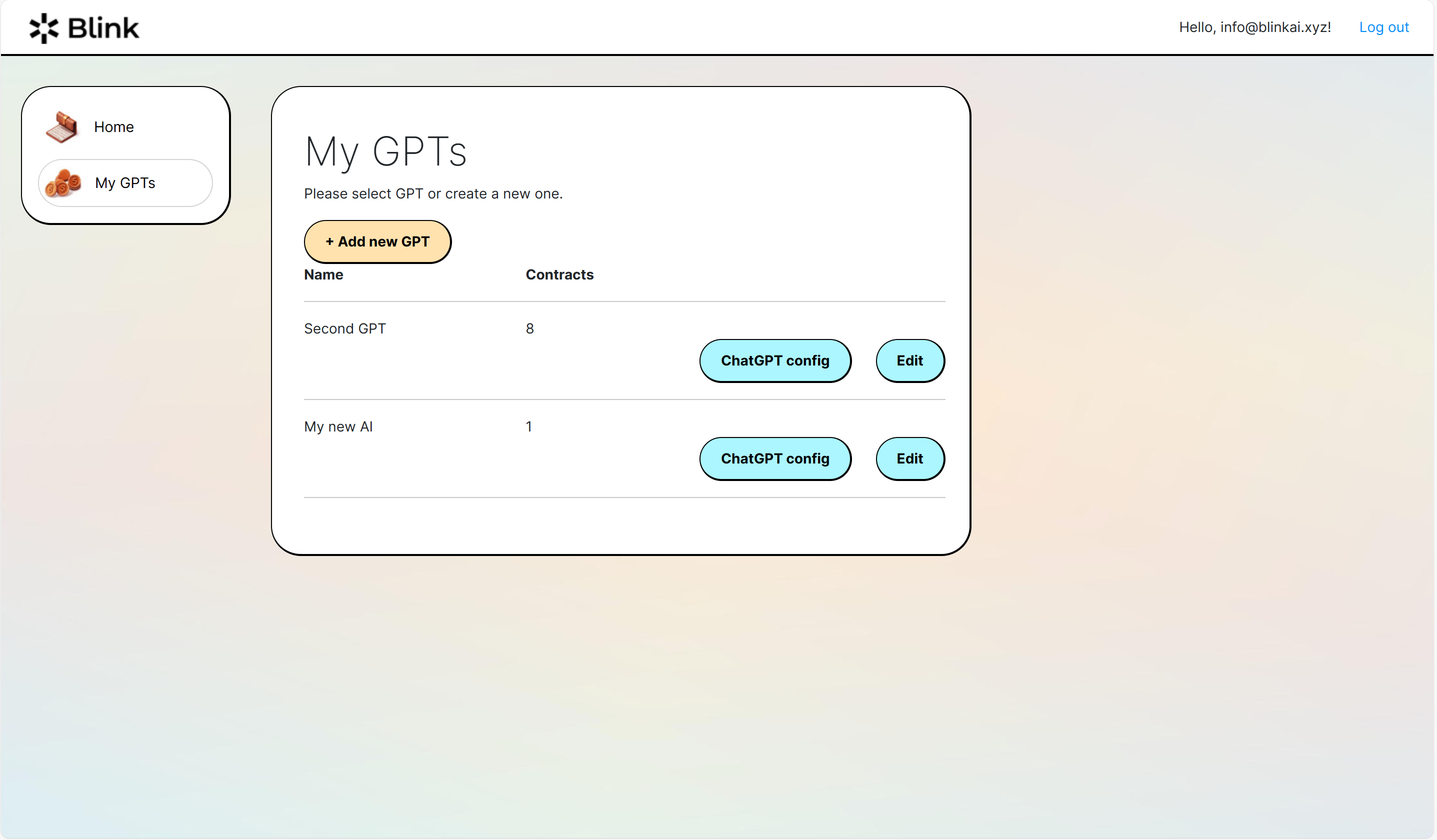This screenshot has height=840, width=1437.
Task: Log out of the account
Action: pos(1383,27)
